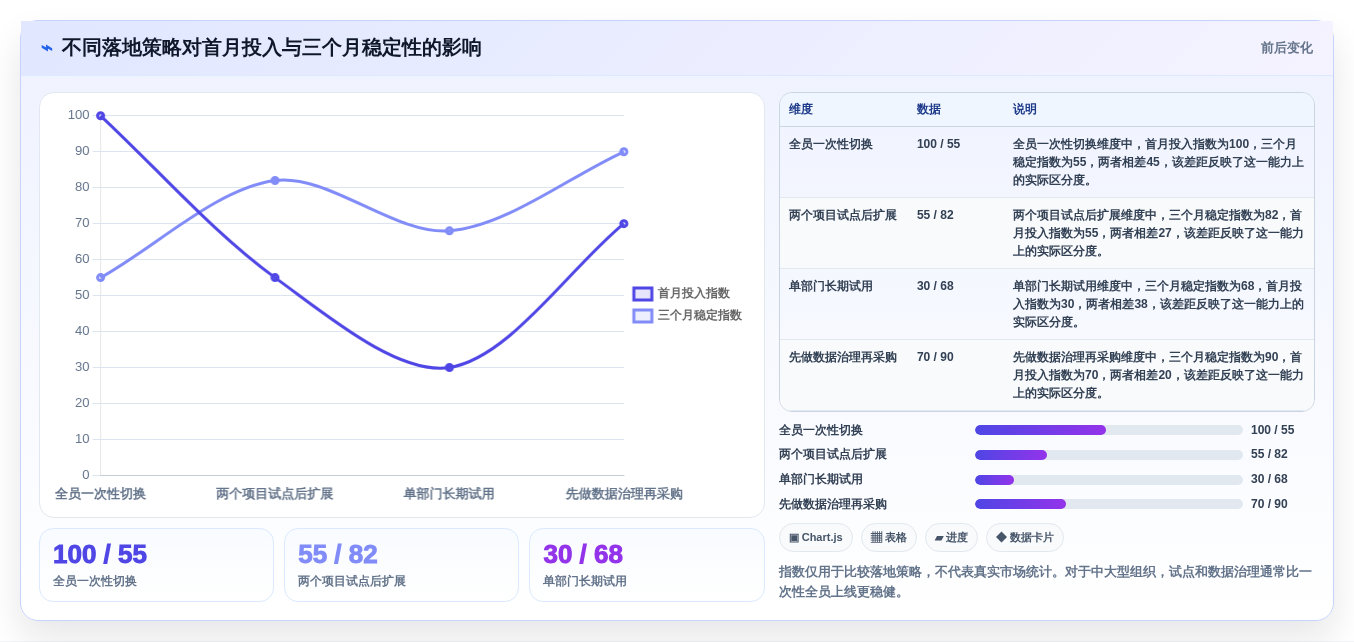Click the 三个月稳定指数 point at 68
The width and height of the screenshot is (1354, 642).
[449, 231]
